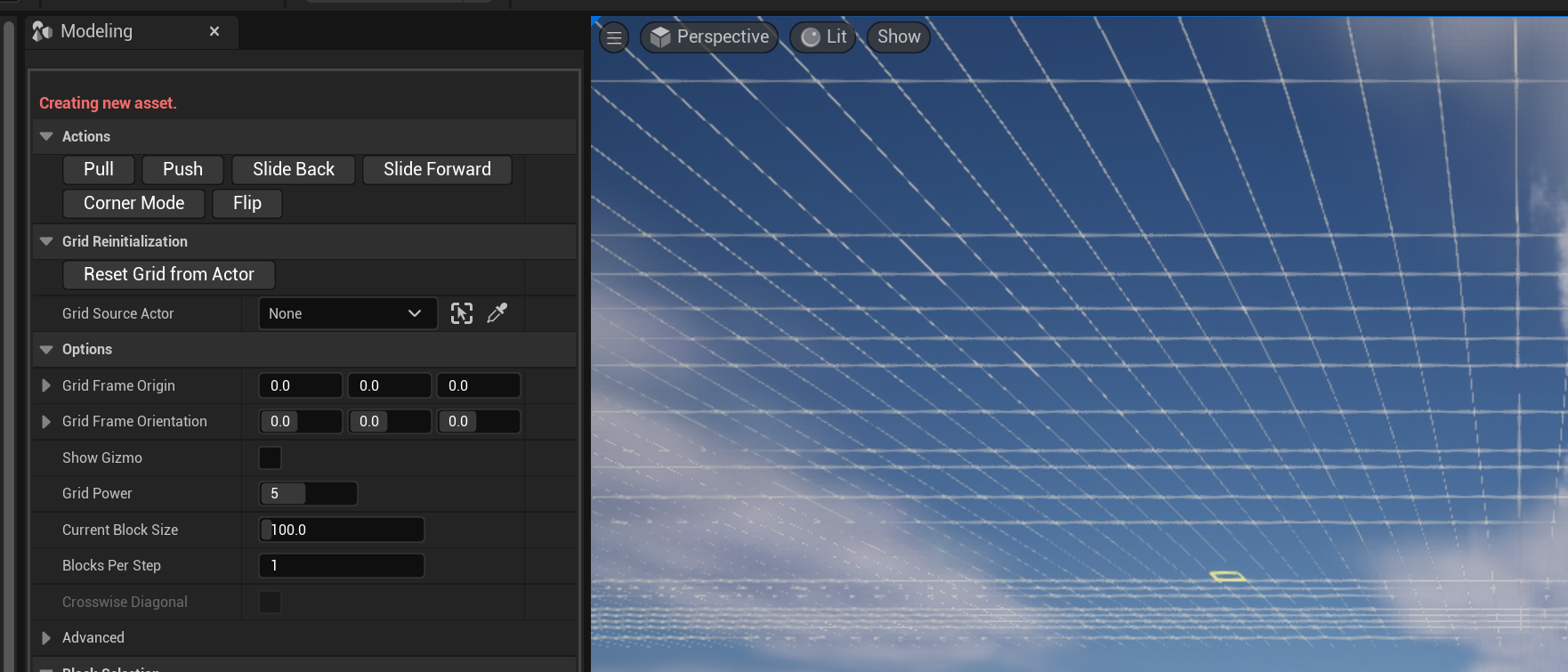Expand the Advanced section
1568x672 pixels.
pyautogui.click(x=46, y=637)
